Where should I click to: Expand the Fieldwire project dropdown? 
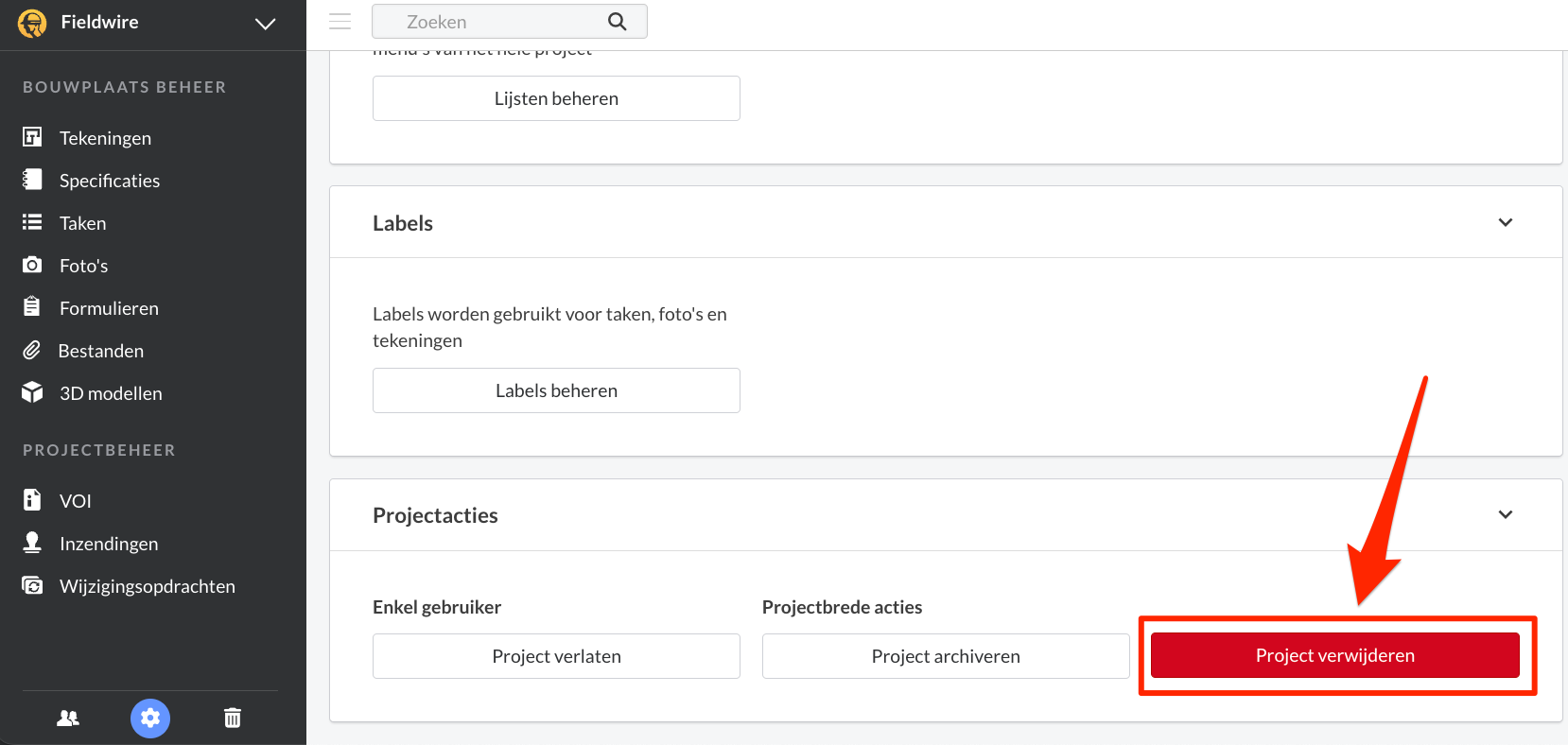pos(266,24)
